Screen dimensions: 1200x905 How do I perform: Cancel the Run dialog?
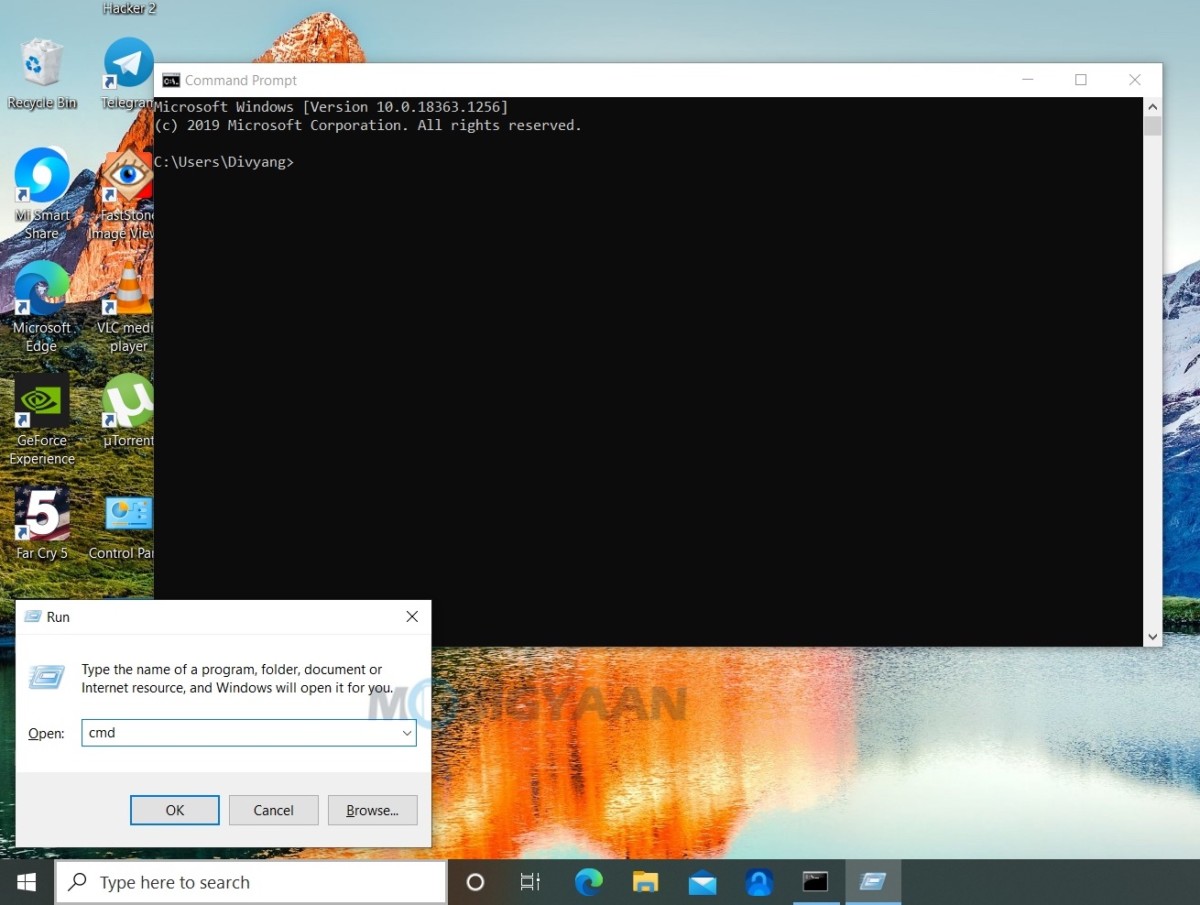click(273, 810)
